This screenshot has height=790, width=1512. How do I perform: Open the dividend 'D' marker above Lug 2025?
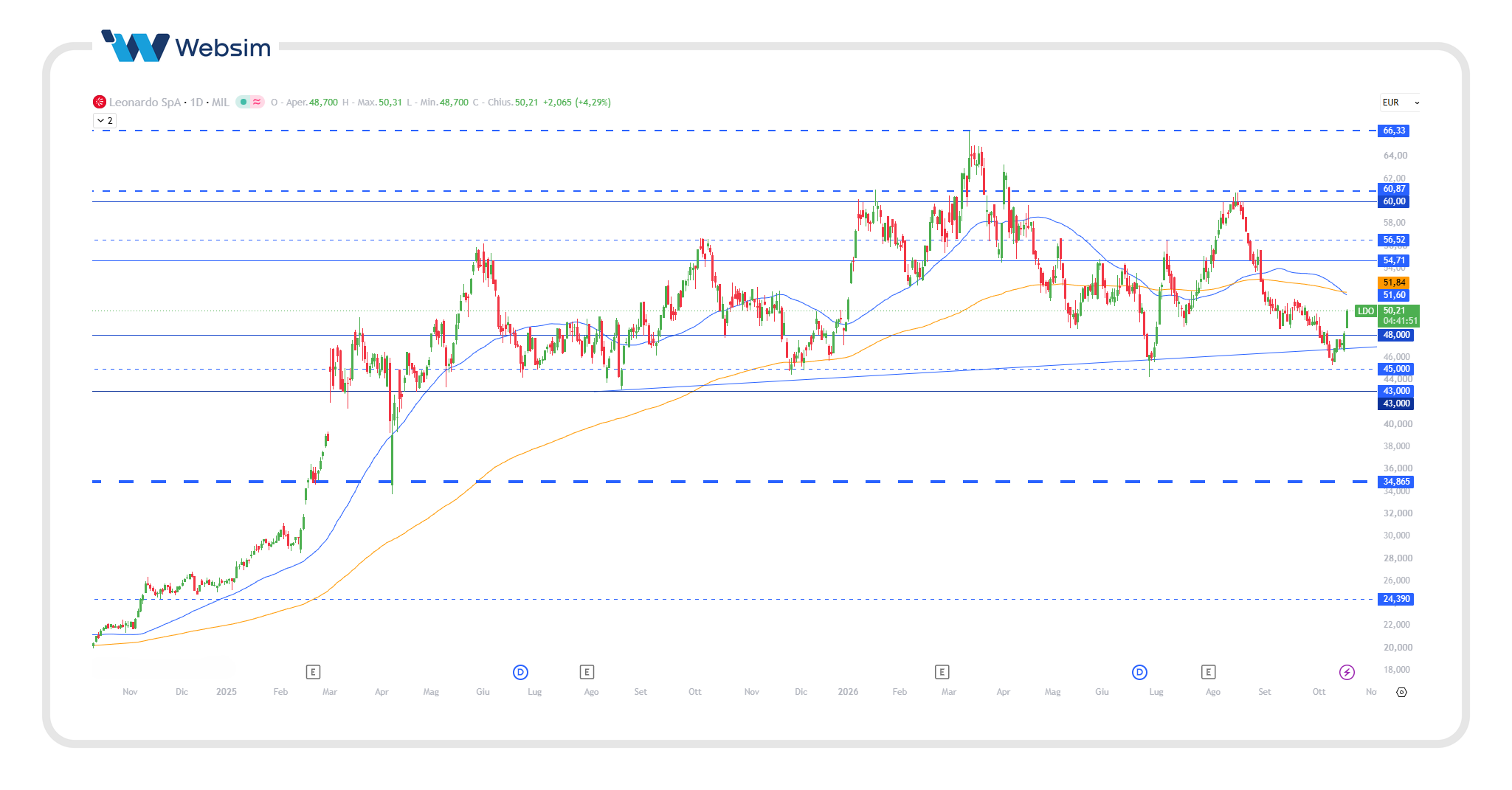pos(520,672)
